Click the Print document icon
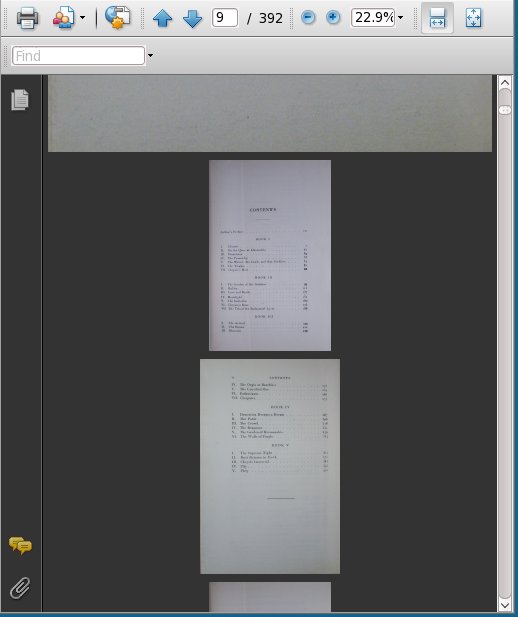The image size is (518, 617). point(27,18)
